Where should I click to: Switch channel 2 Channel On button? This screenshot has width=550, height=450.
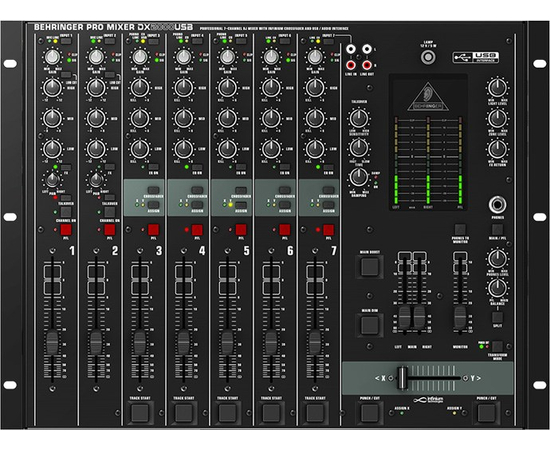109,212
